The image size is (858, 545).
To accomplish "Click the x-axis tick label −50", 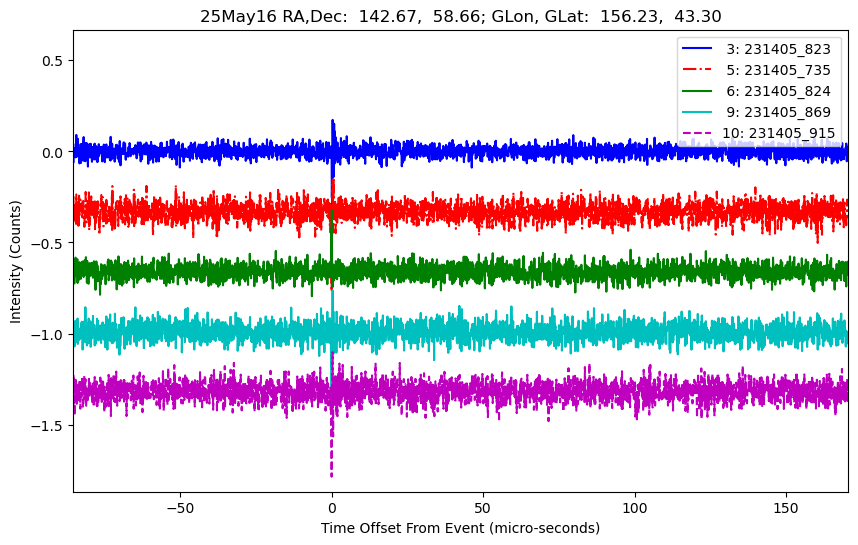I will pos(180,507).
